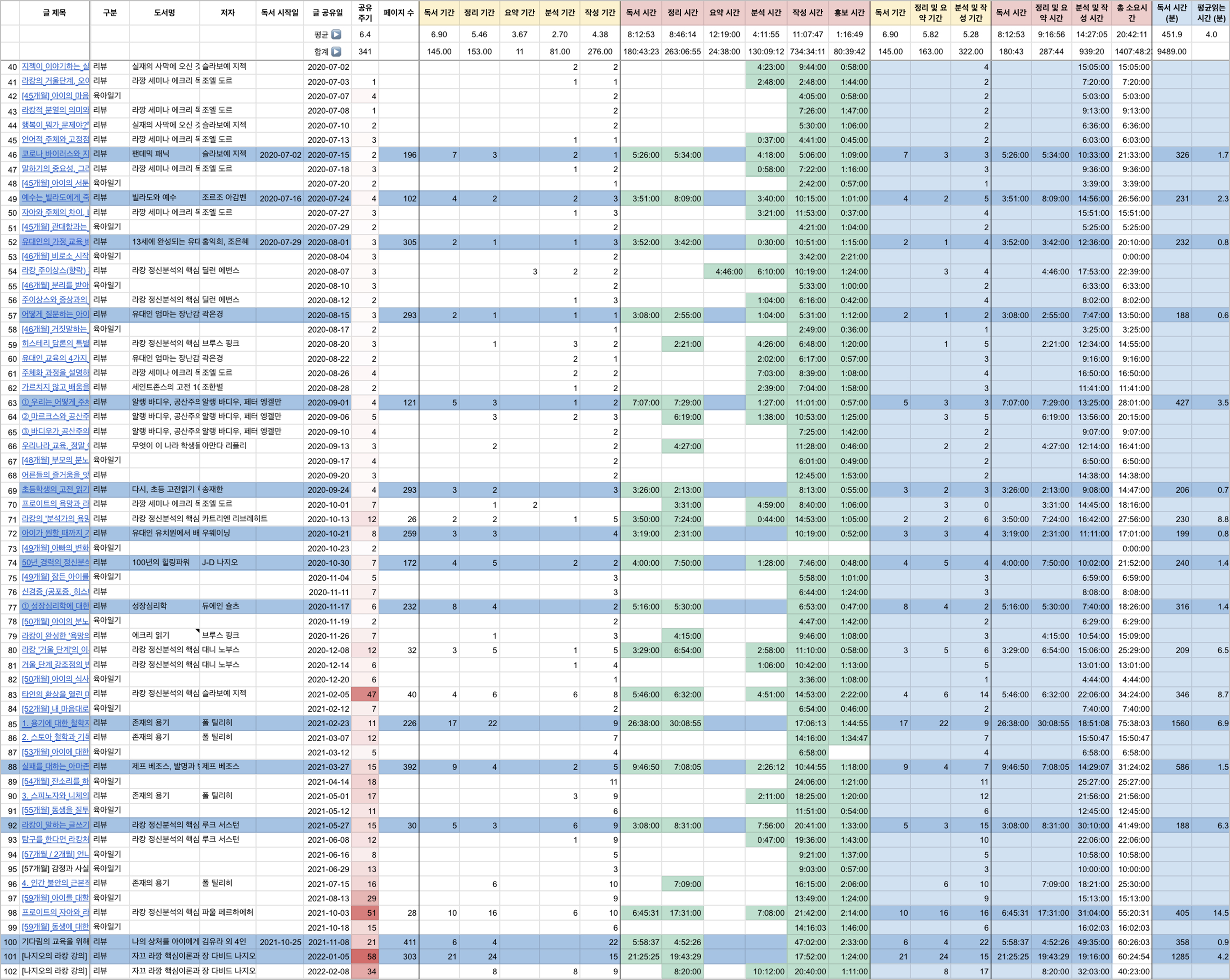Screen dimensions: 1230x980
Task: Open the 히스테리 담론의 특별 link in row 59
Action: click(55, 344)
